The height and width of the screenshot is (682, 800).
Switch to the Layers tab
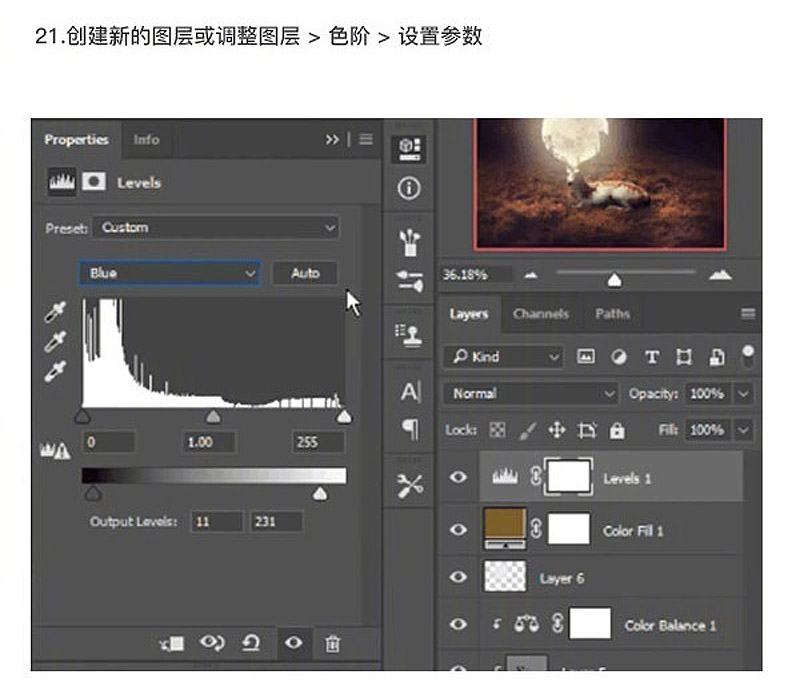pyautogui.click(x=469, y=314)
